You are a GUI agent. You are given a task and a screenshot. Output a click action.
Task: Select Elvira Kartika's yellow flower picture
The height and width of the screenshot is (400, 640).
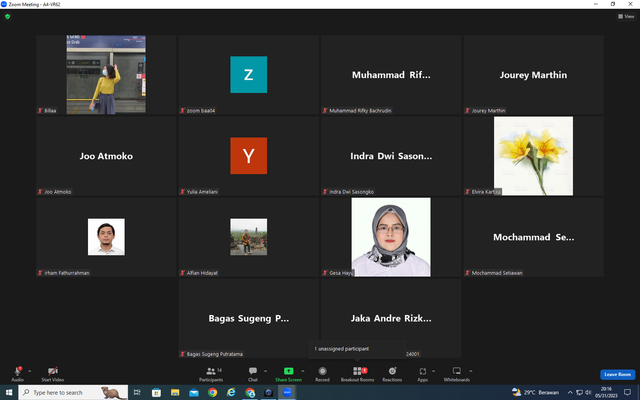(x=533, y=156)
